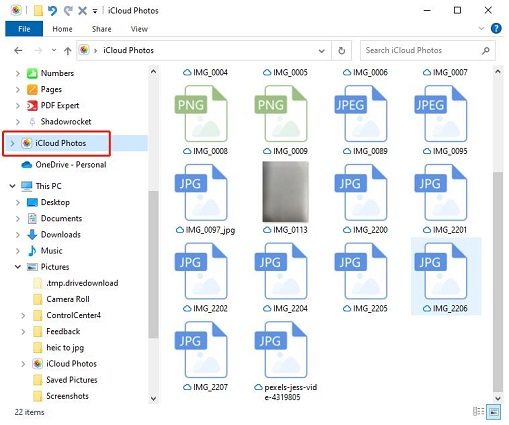Screen dimensions: 509x425
Task: Select JPEG file IMG_0089
Action: (365, 120)
